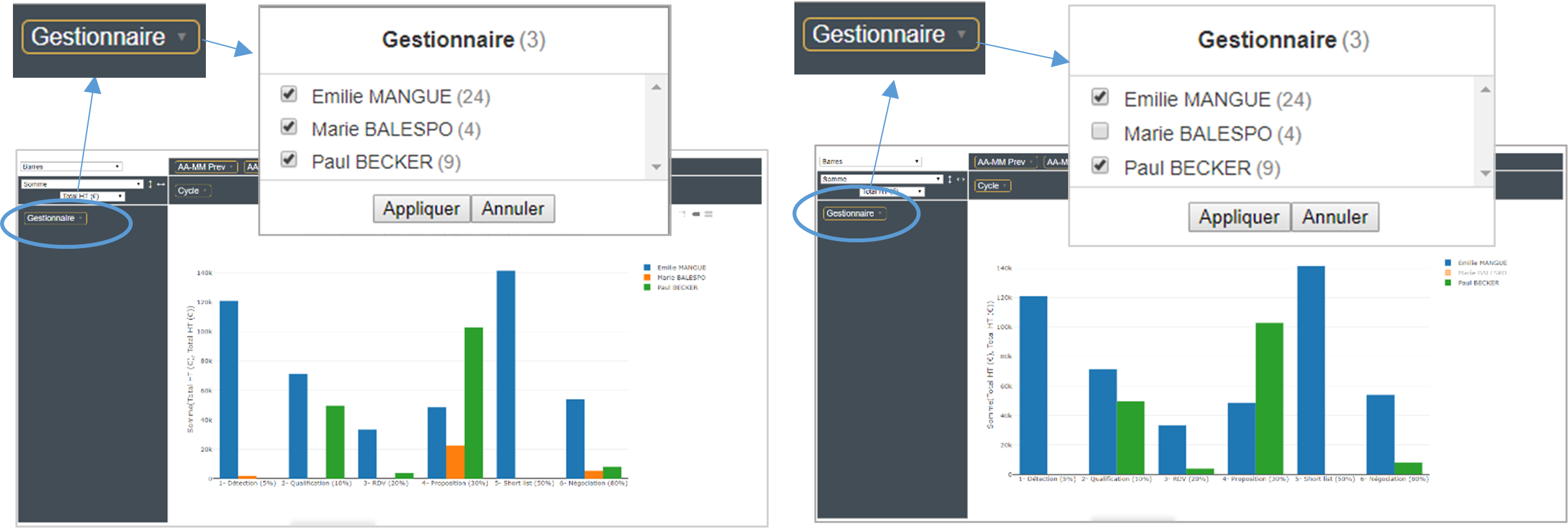Click the scroll-up arrow in the all-checked Gestionnaire list
The height and width of the screenshot is (528, 1568).
coord(656,87)
